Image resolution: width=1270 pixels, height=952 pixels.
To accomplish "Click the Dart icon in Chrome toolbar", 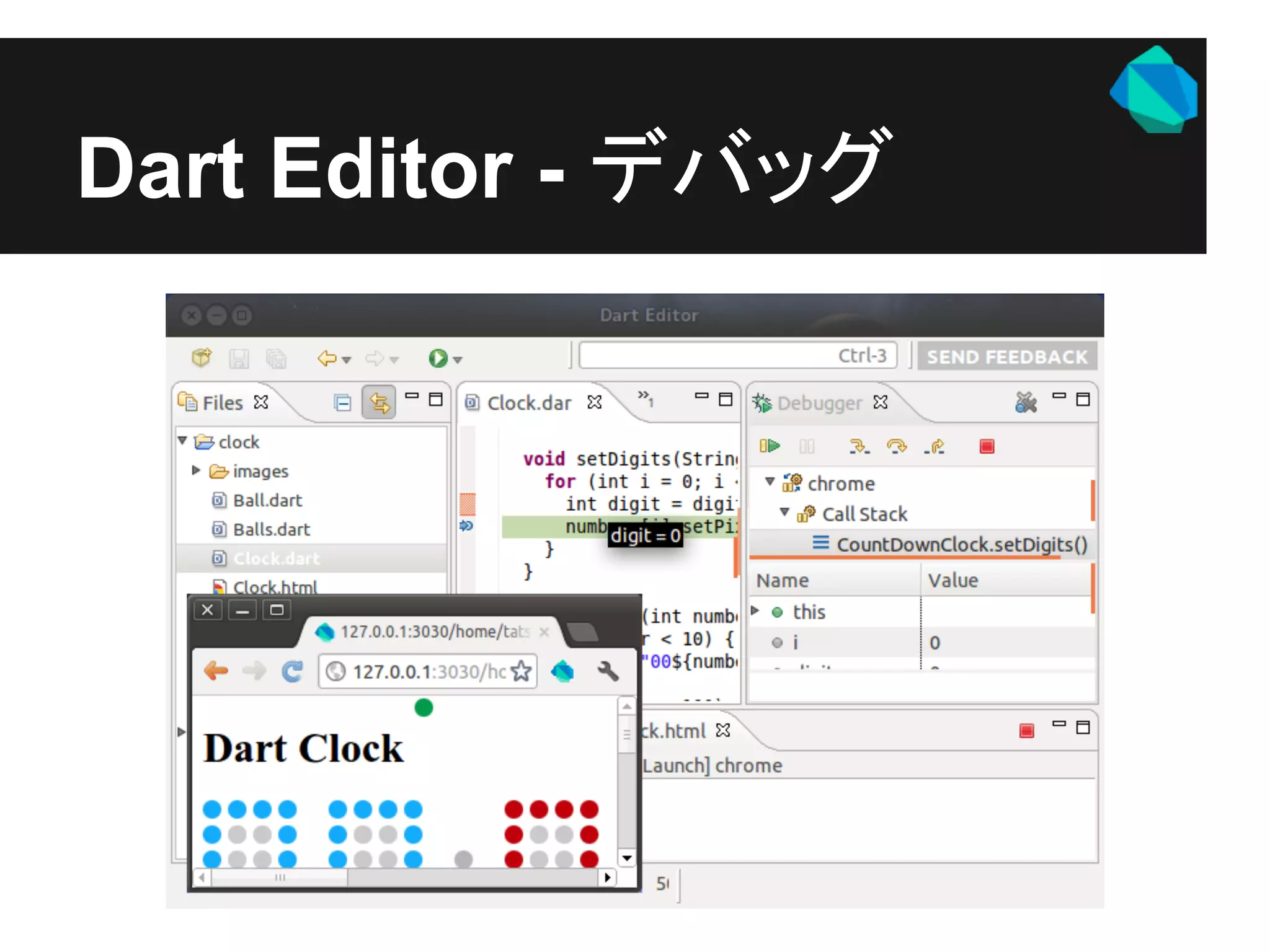I will point(563,671).
